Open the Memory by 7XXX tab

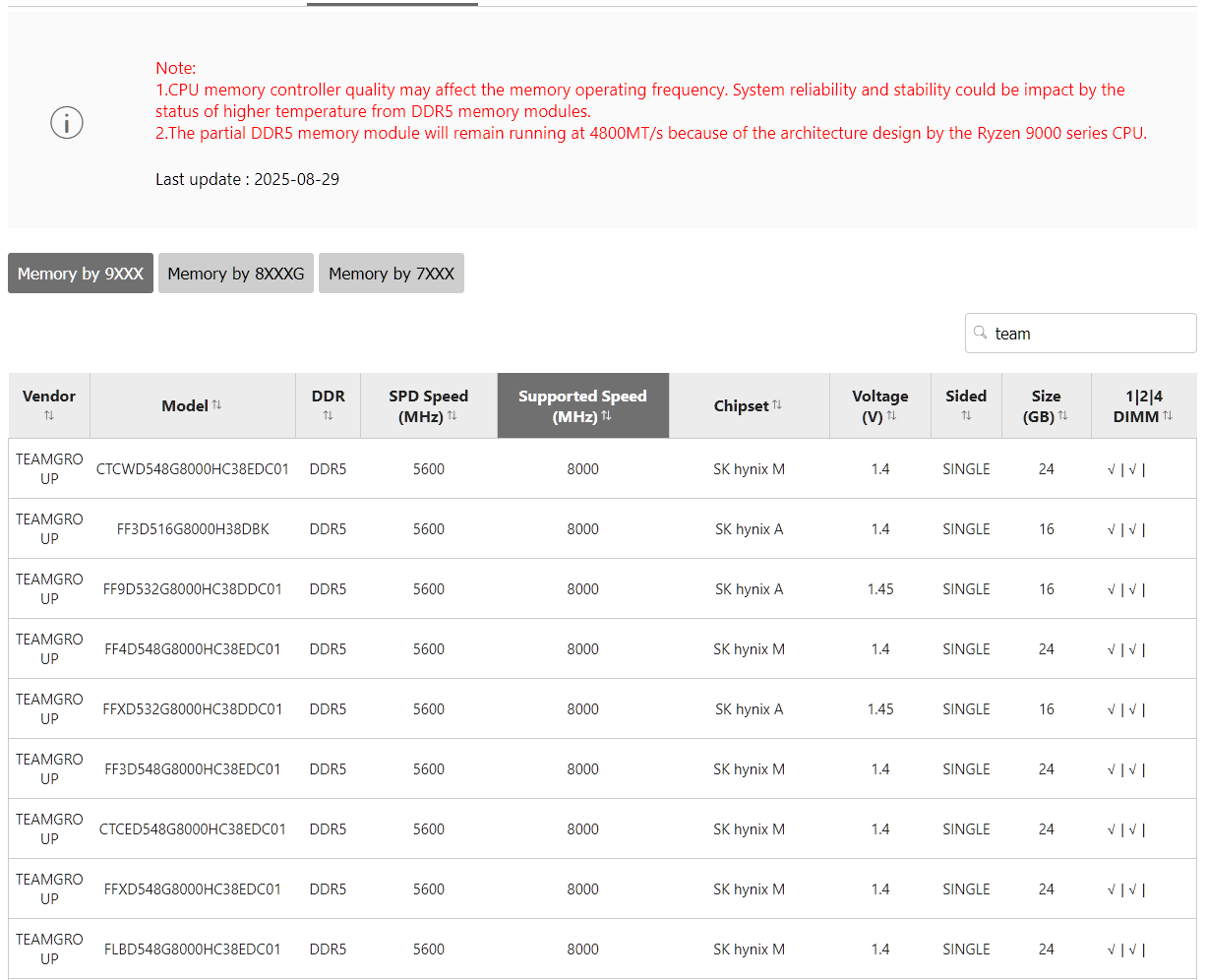click(392, 274)
